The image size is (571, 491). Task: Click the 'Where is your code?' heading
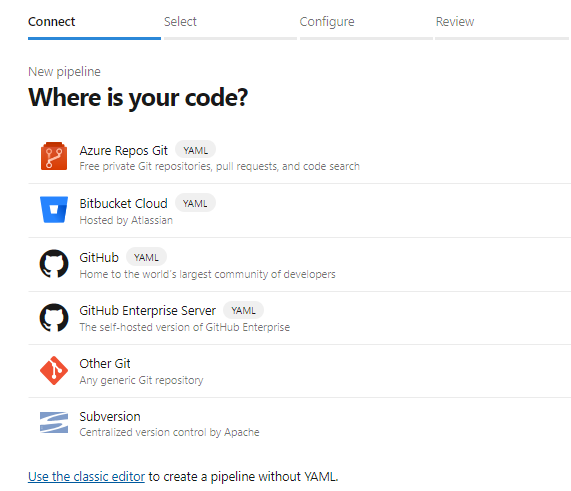click(x=138, y=98)
